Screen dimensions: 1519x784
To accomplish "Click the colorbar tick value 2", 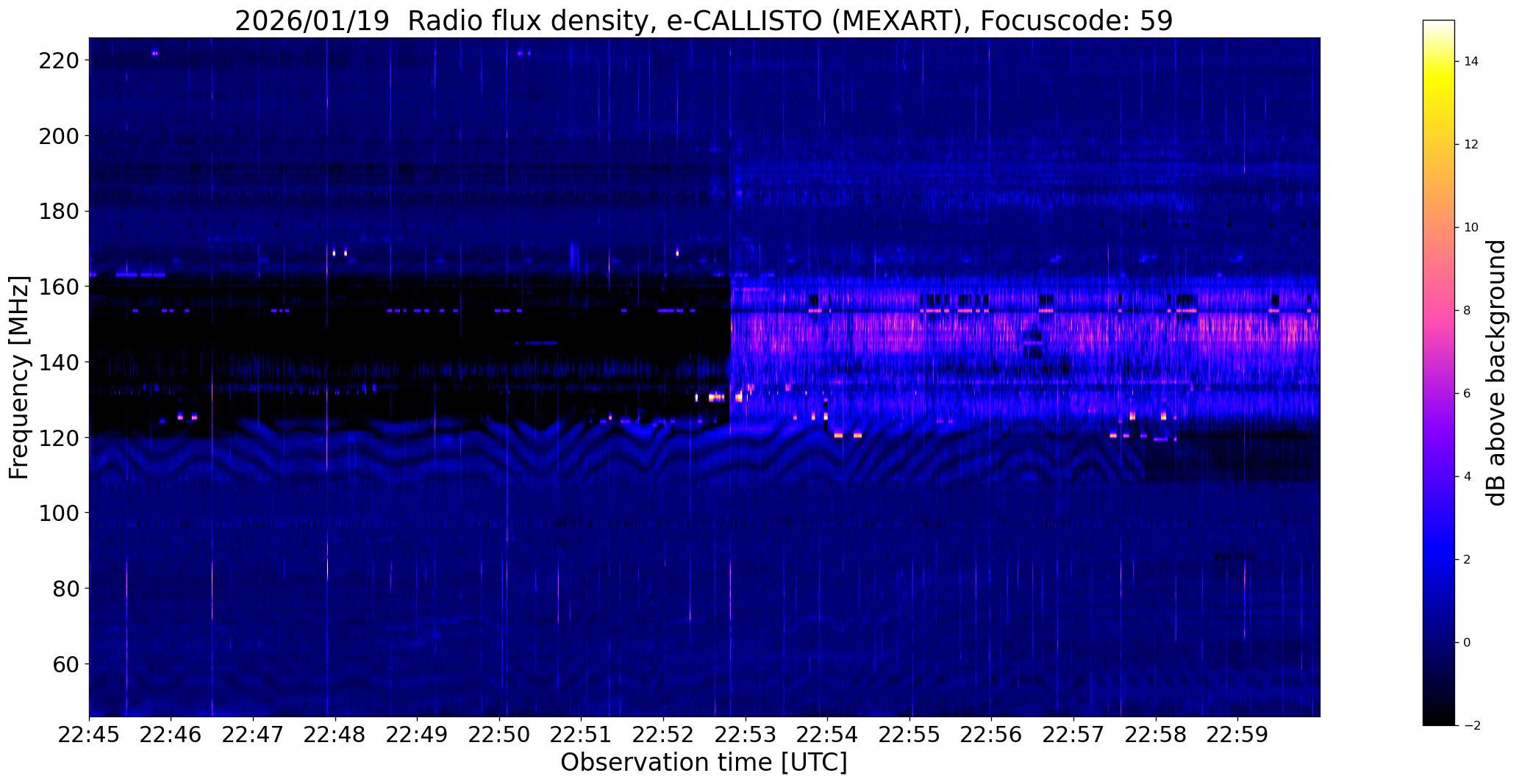I will [1468, 560].
